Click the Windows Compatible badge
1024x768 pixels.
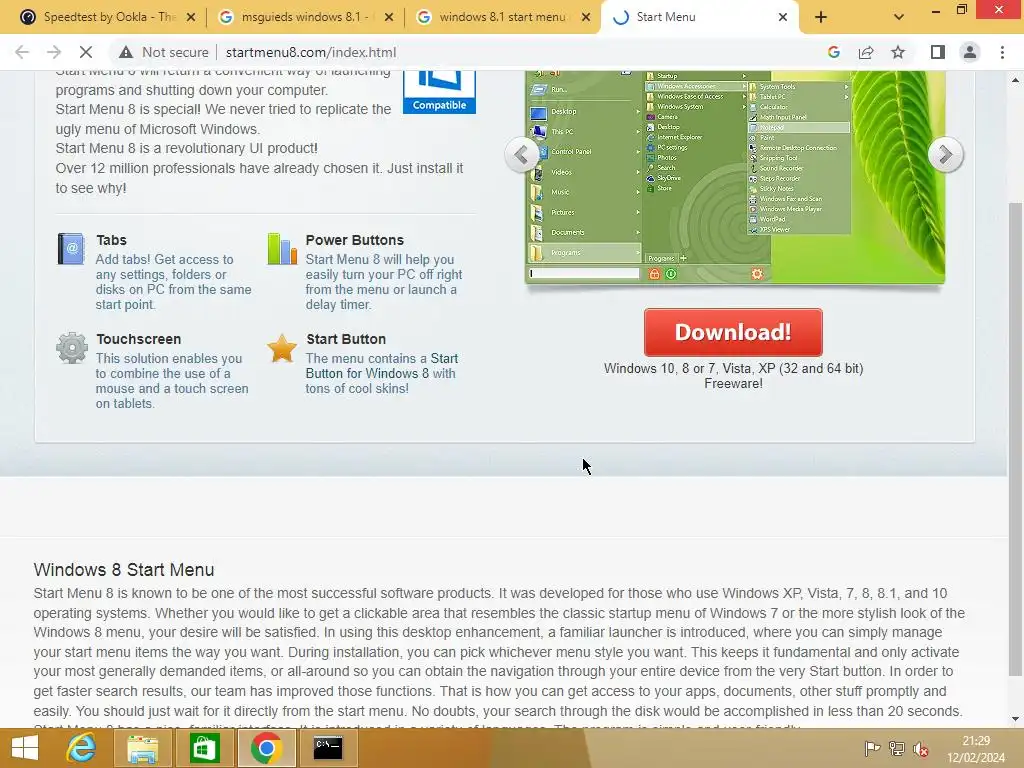tap(439, 92)
